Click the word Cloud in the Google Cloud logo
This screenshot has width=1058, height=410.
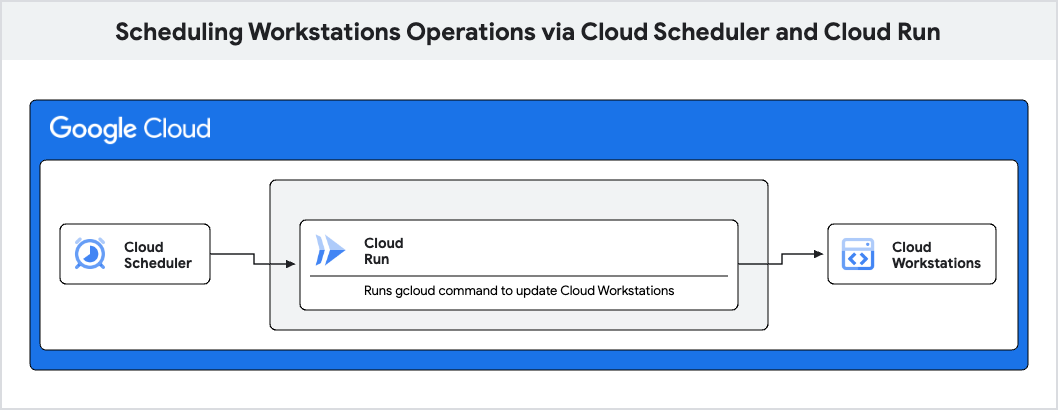pos(176,129)
